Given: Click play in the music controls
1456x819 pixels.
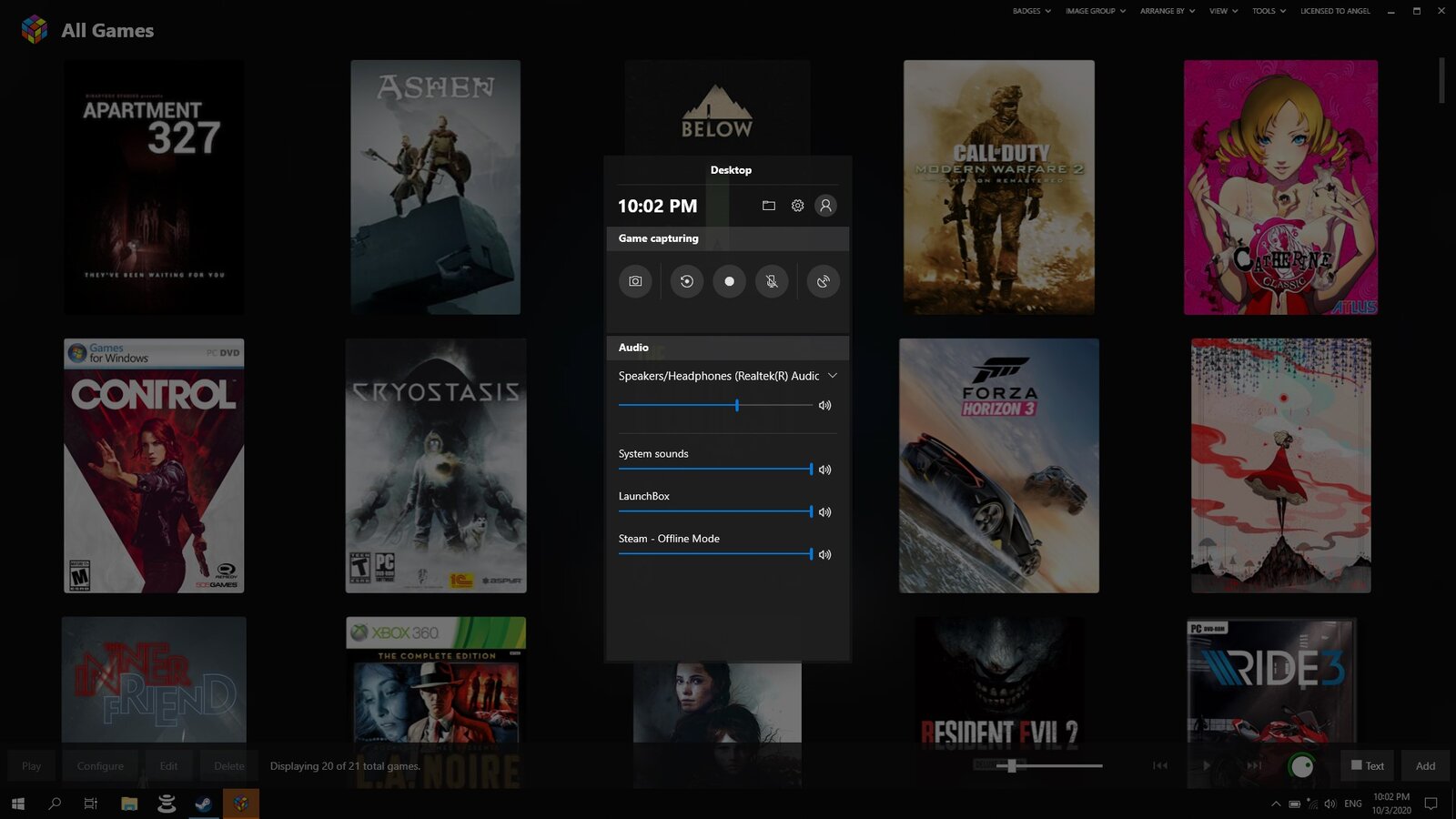Looking at the screenshot, I should pos(1207,766).
